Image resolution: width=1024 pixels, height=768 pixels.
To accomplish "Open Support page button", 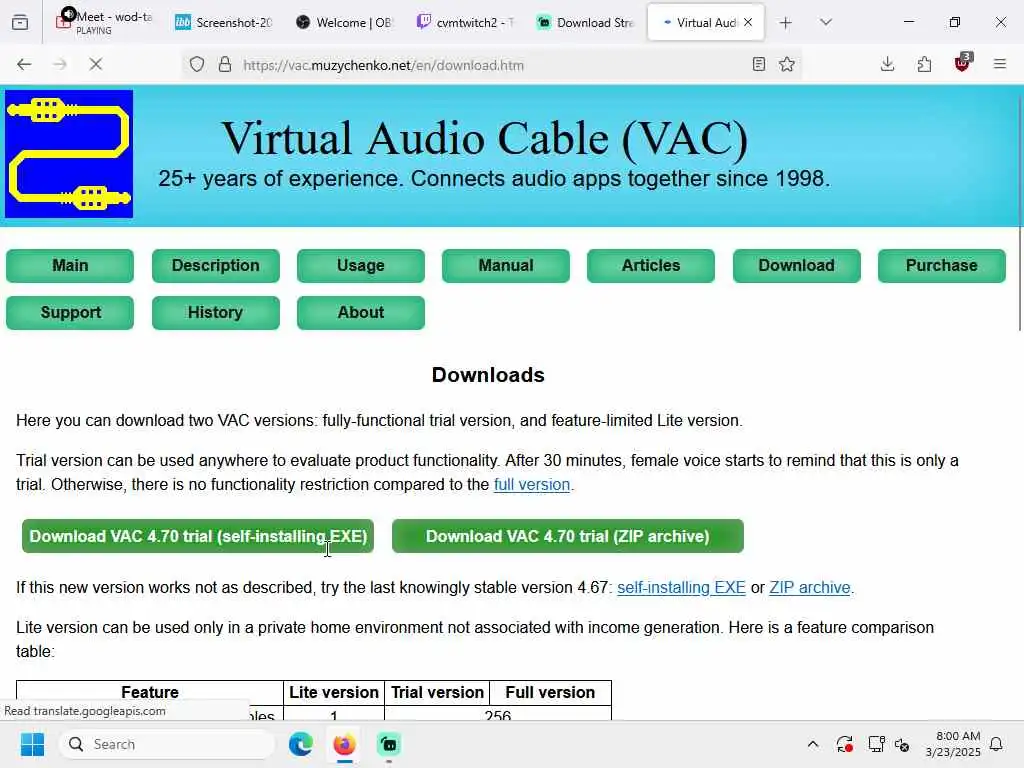I will [70, 313].
